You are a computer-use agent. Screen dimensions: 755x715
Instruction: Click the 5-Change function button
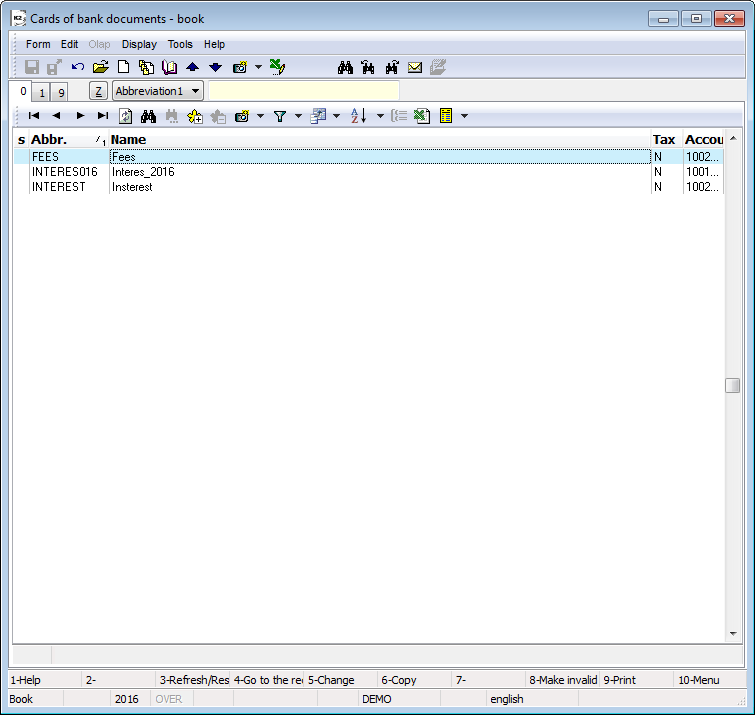tap(341, 680)
